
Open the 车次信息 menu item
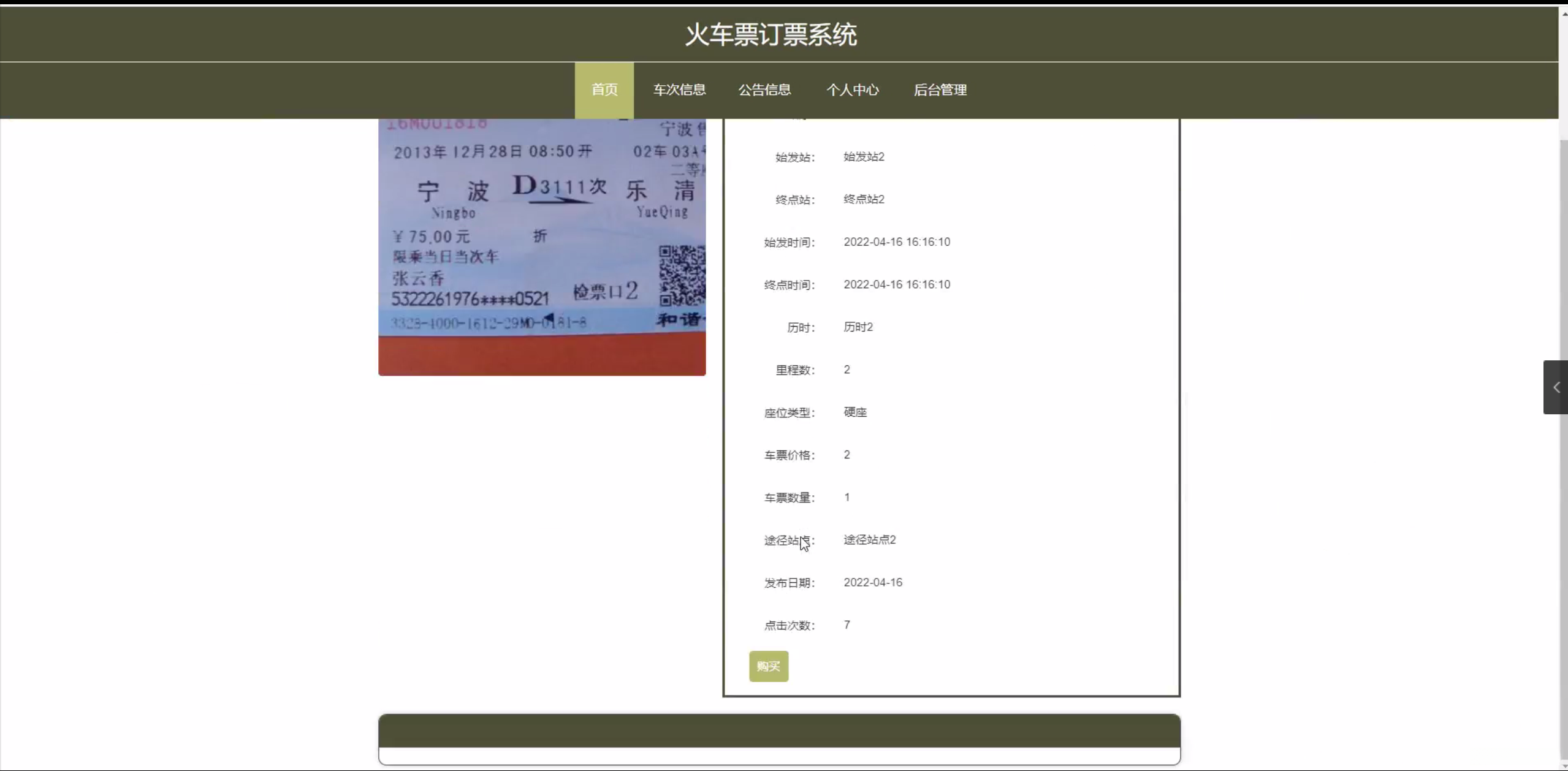point(679,90)
